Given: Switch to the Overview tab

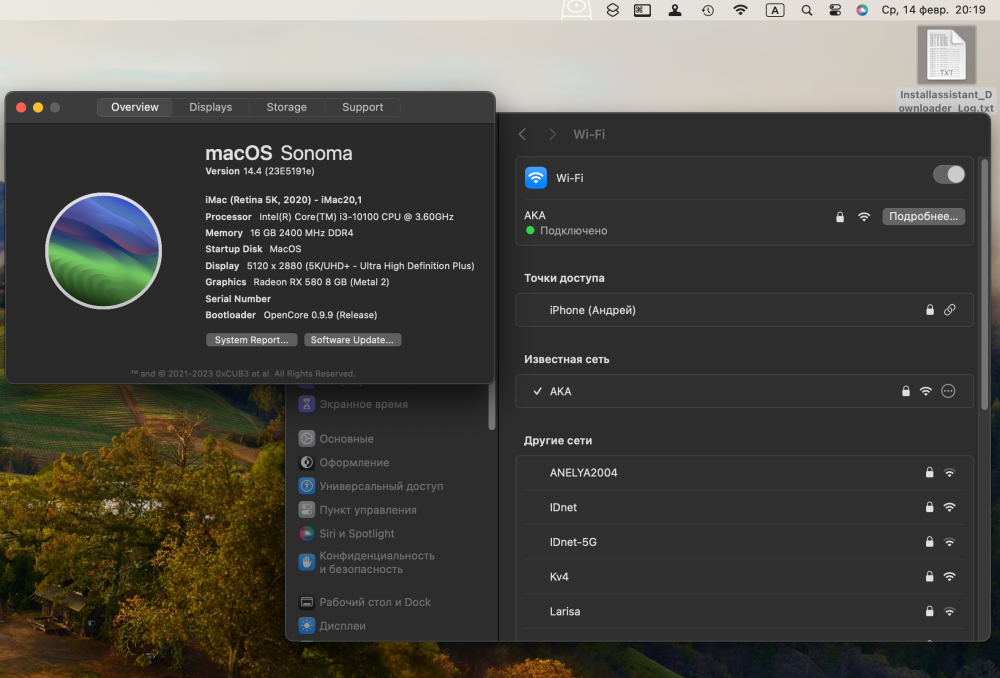Looking at the screenshot, I should 135,107.
